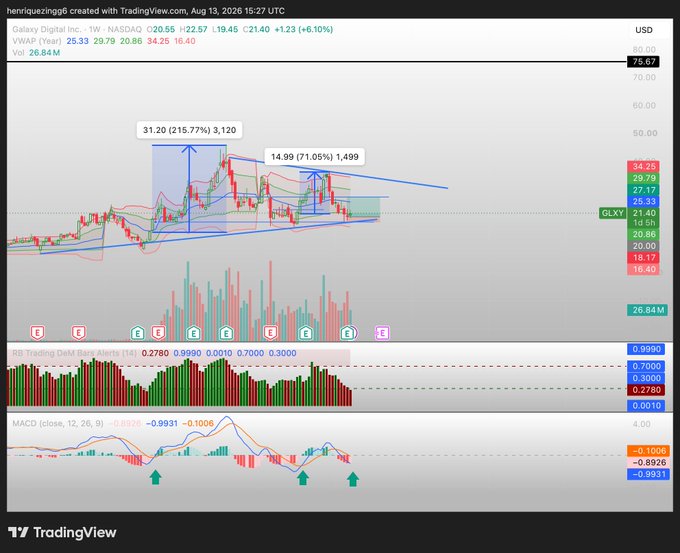Image resolution: width=680 pixels, height=553 pixels.
Task: Click the 50.00 price scale tick
Action: pyautogui.click(x=644, y=133)
